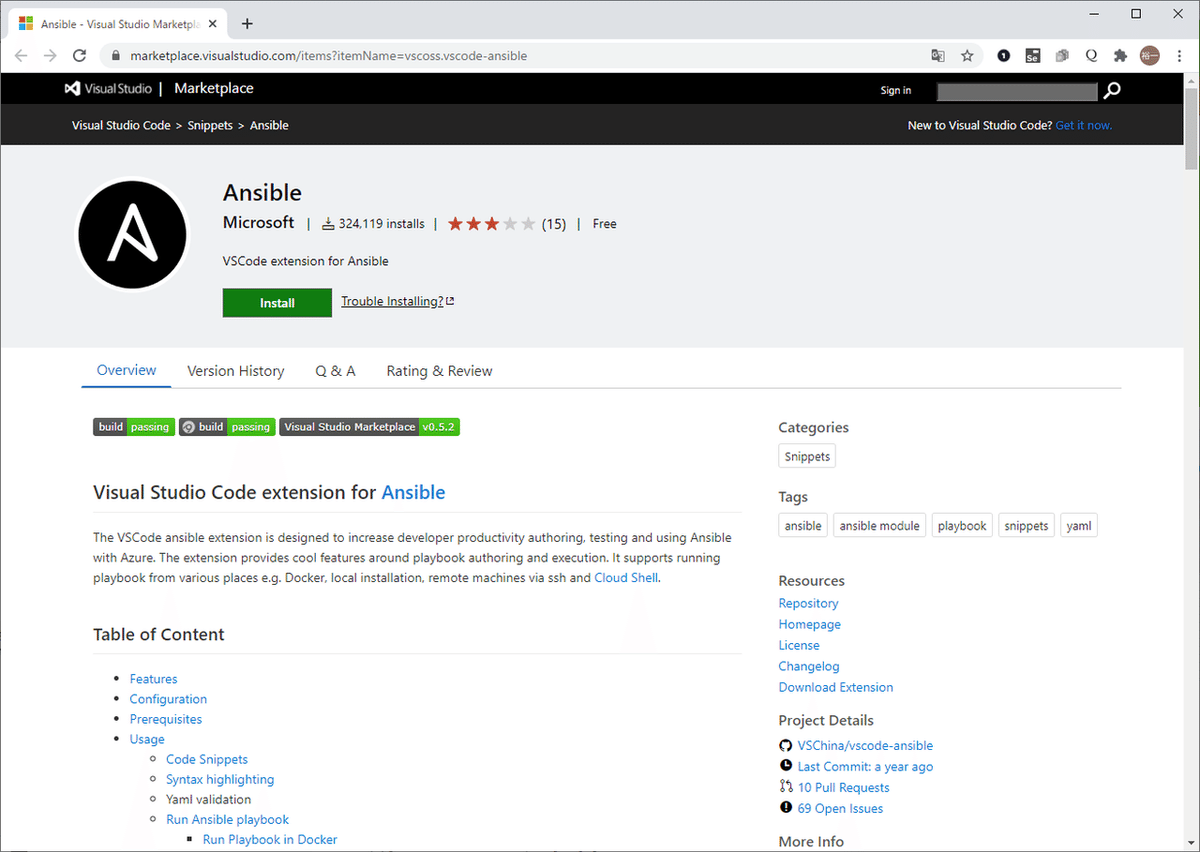The height and width of the screenshot is (852, 1200).
Task: Click the magnifier search icon
Action: pos(1112,91)
